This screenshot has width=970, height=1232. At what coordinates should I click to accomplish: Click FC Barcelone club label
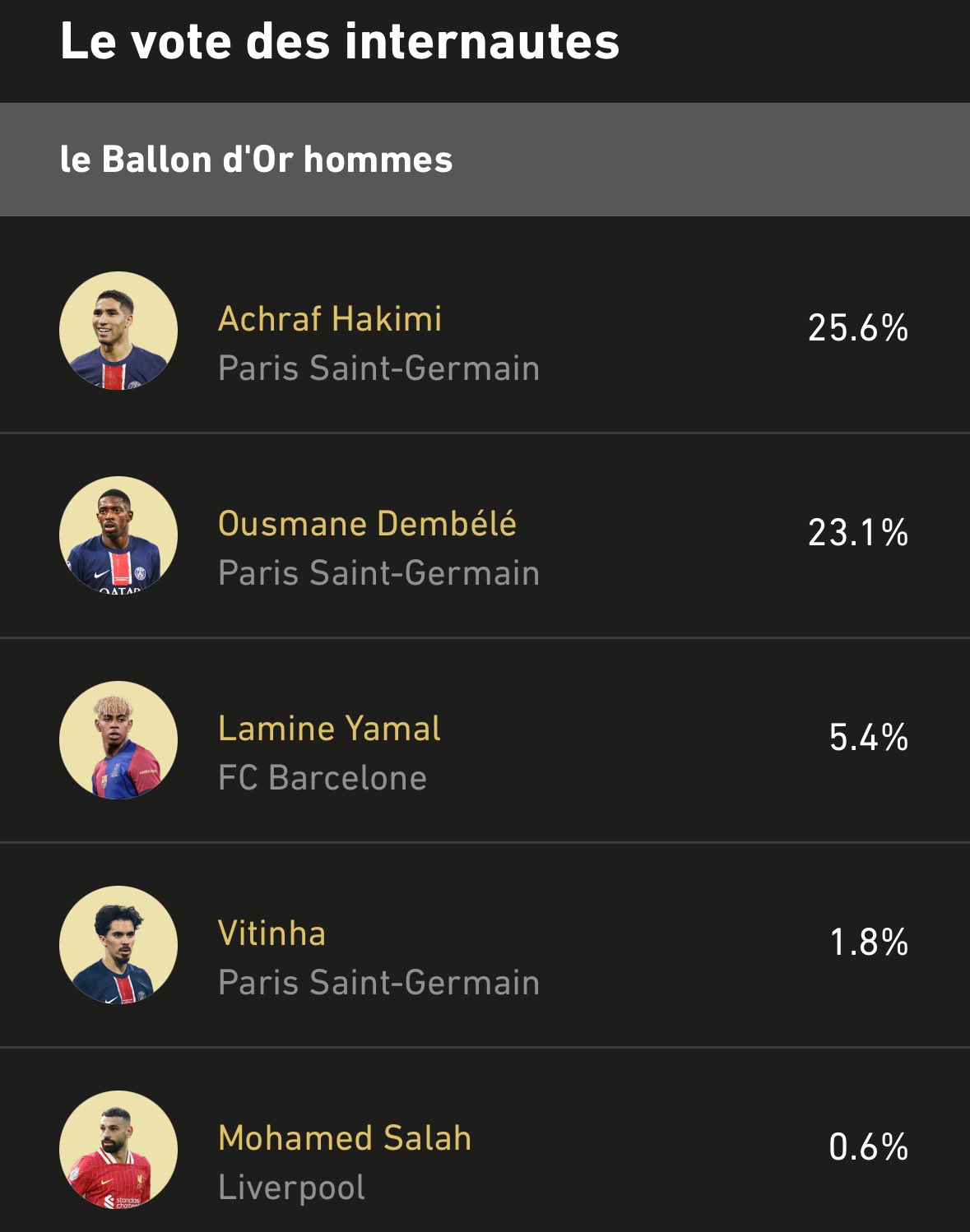click(x=323, y=778)
